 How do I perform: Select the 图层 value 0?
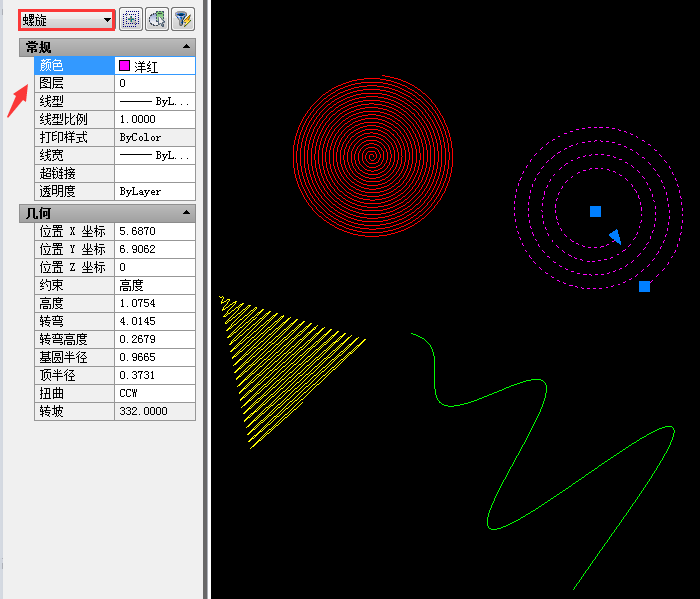pos(155,83)
